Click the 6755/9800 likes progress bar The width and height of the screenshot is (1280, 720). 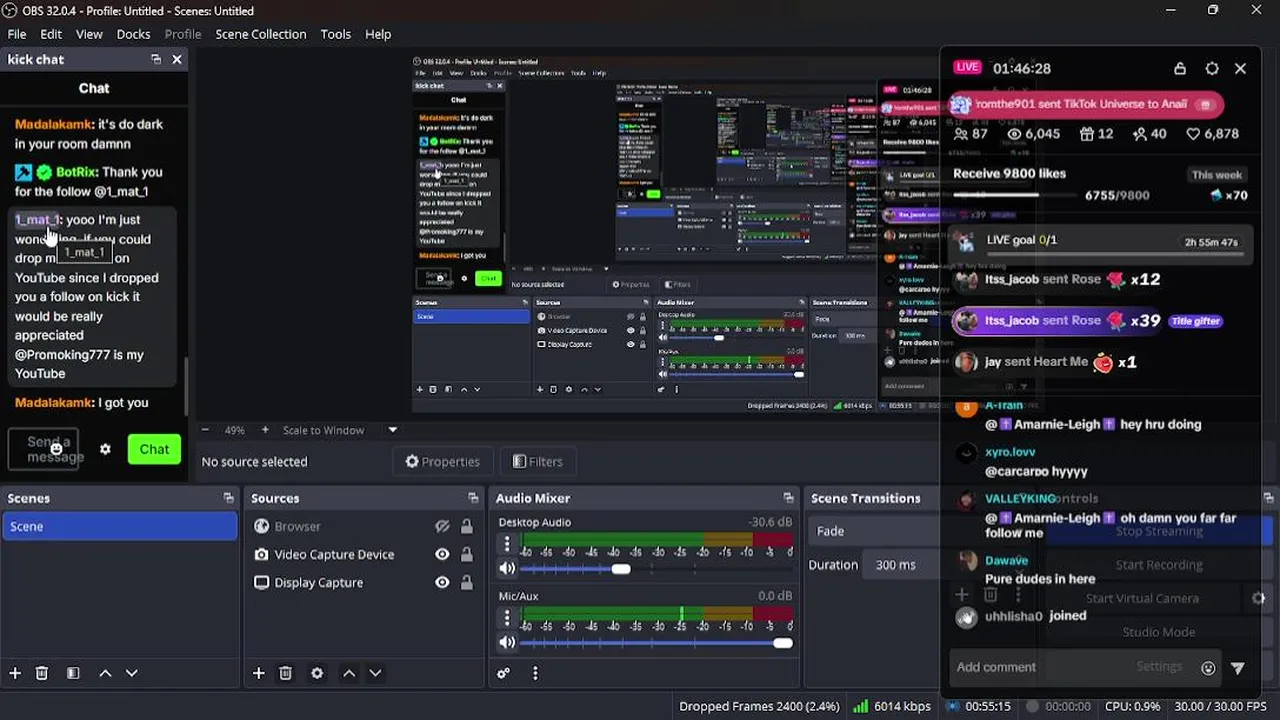1015,196
